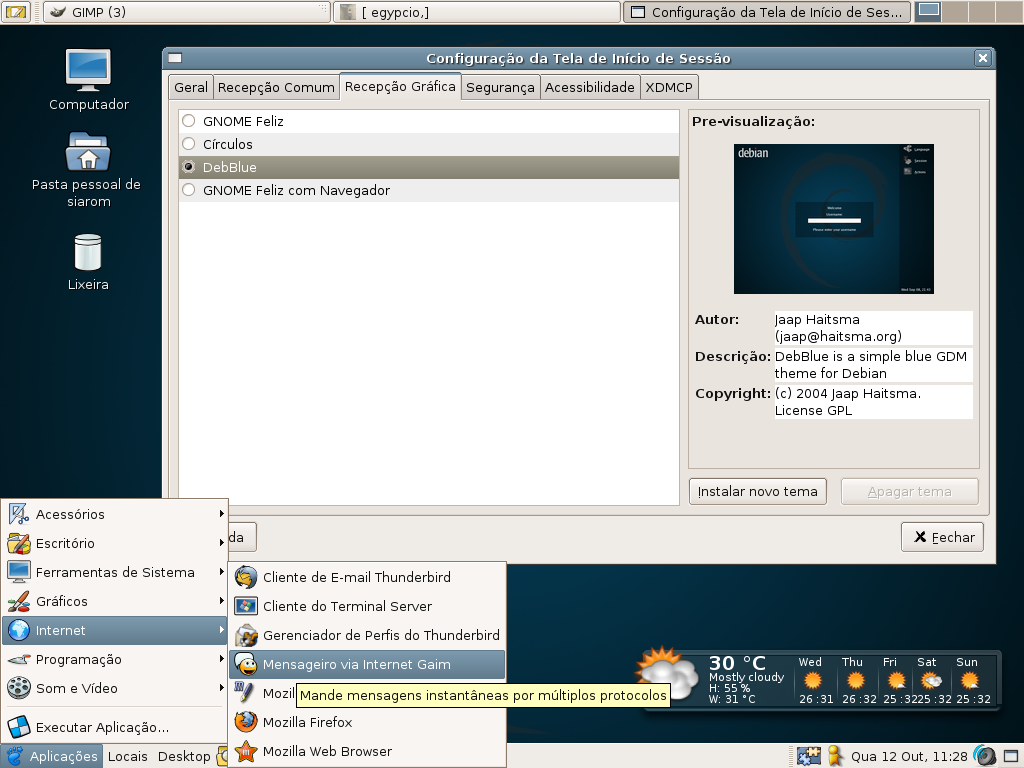Viewport: 1024px width, 768px height.
Task: Switch to the Recepção Comum tab
Action: coord(276,88)
